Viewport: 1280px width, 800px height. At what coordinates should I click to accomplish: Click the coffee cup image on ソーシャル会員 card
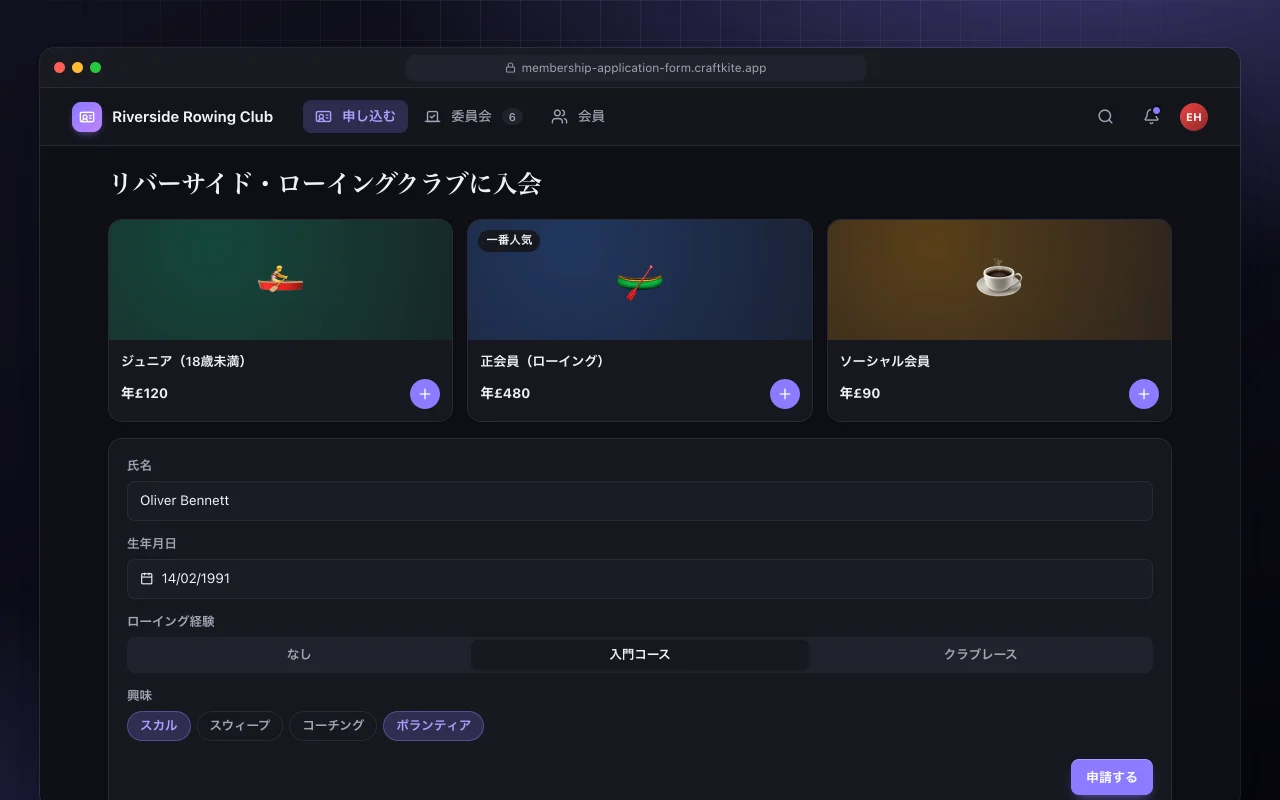999,279
